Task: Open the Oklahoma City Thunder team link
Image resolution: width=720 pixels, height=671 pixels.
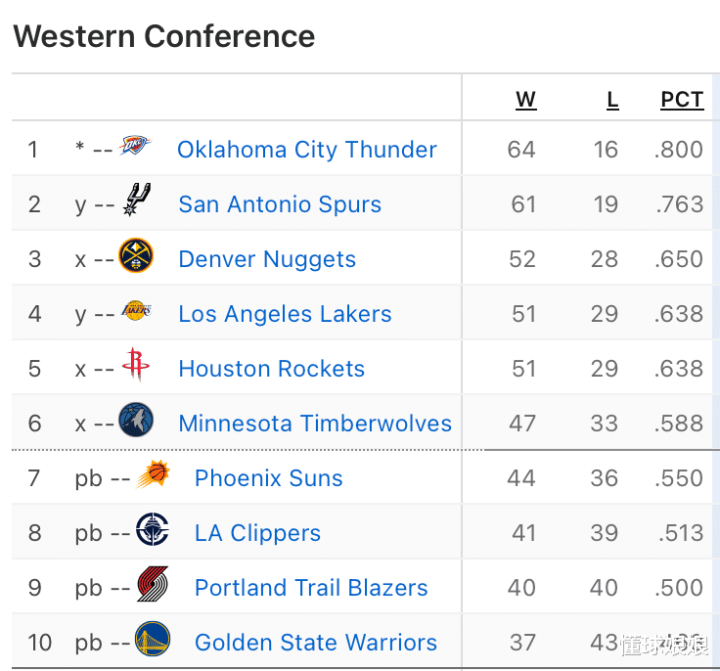Action: tap(307, 150)
